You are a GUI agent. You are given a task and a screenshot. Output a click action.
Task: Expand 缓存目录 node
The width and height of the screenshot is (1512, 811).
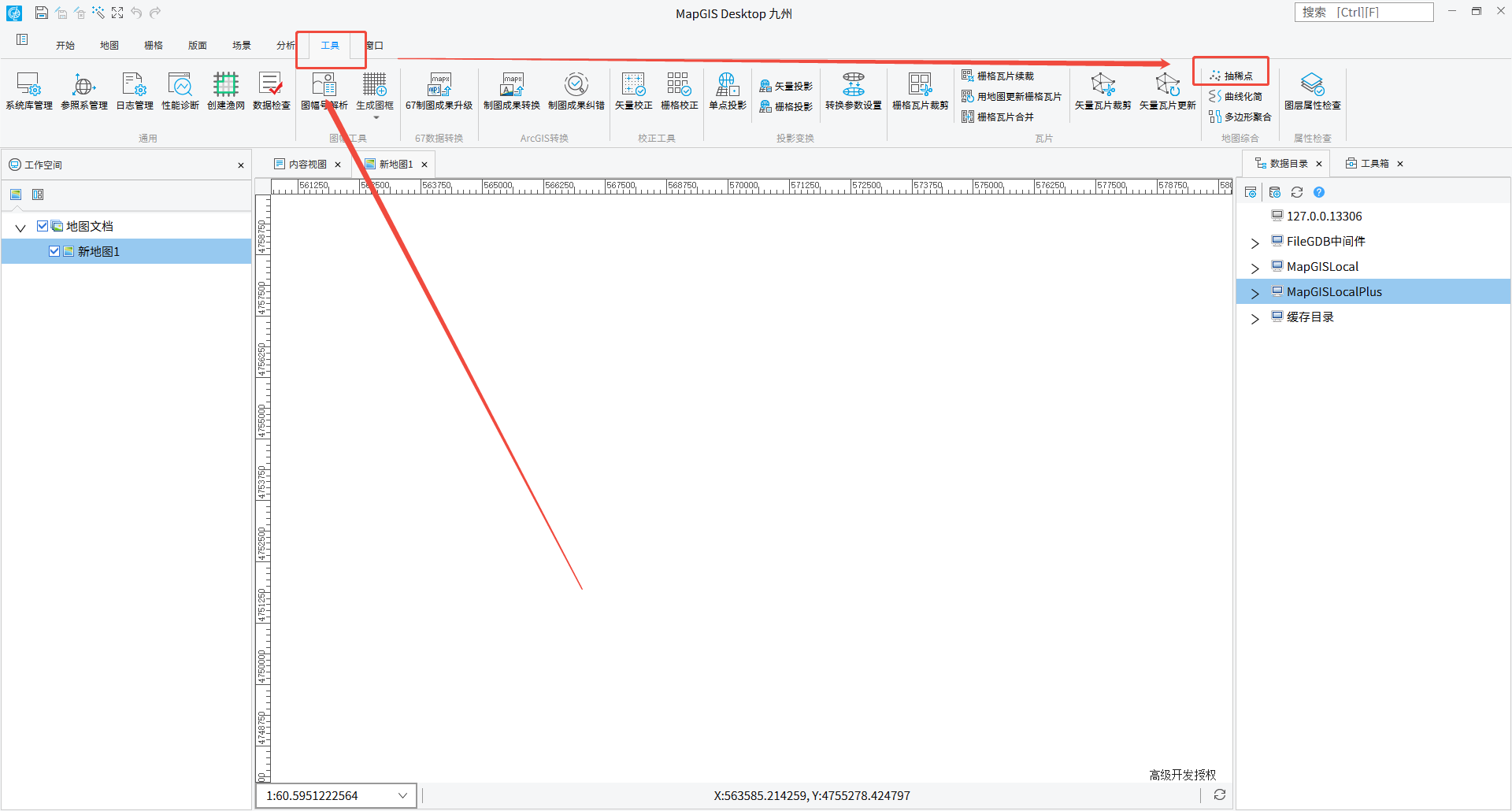point(1255,318)
